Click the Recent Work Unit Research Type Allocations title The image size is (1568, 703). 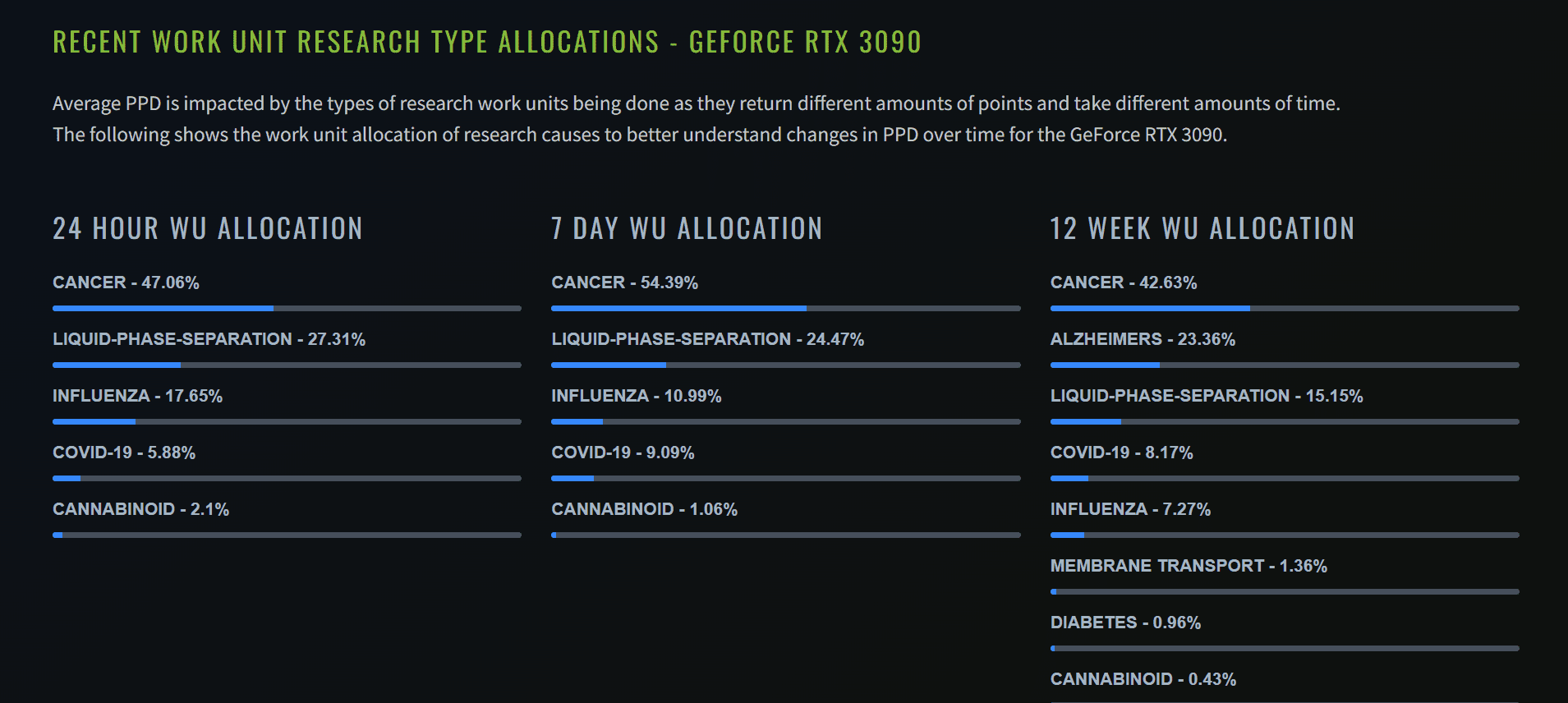point(487,42)
